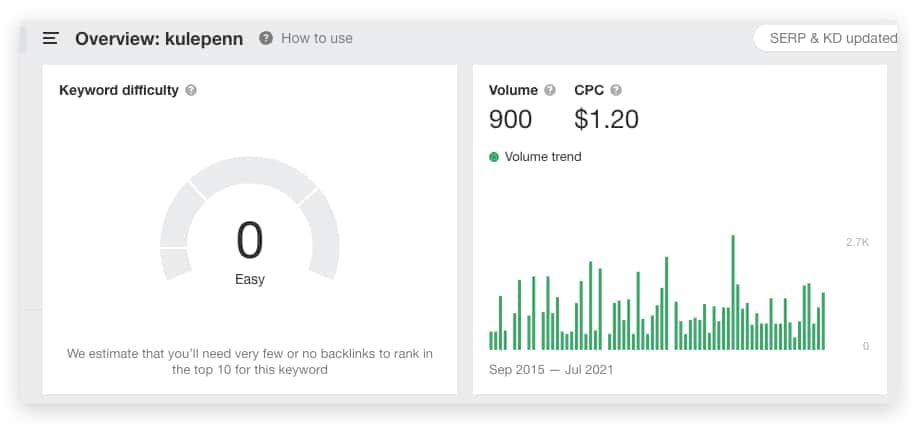This screenshot has width=917, height=424.
Task: Click the Sep 2015 — Jul 2021 date range
Action: click(551, 370)
